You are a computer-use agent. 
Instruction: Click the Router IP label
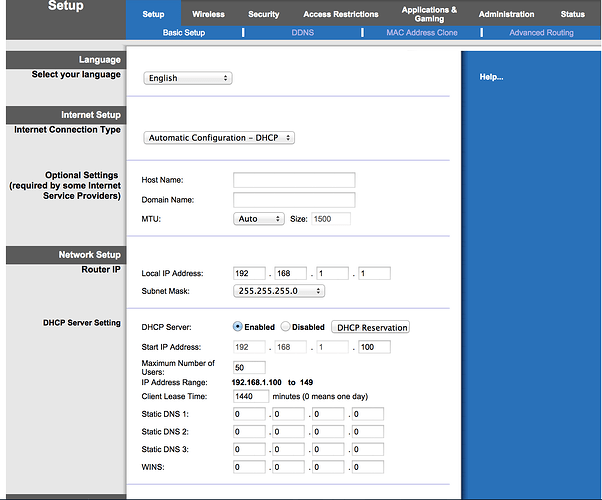pyautogui.click(x=101, y=270)
